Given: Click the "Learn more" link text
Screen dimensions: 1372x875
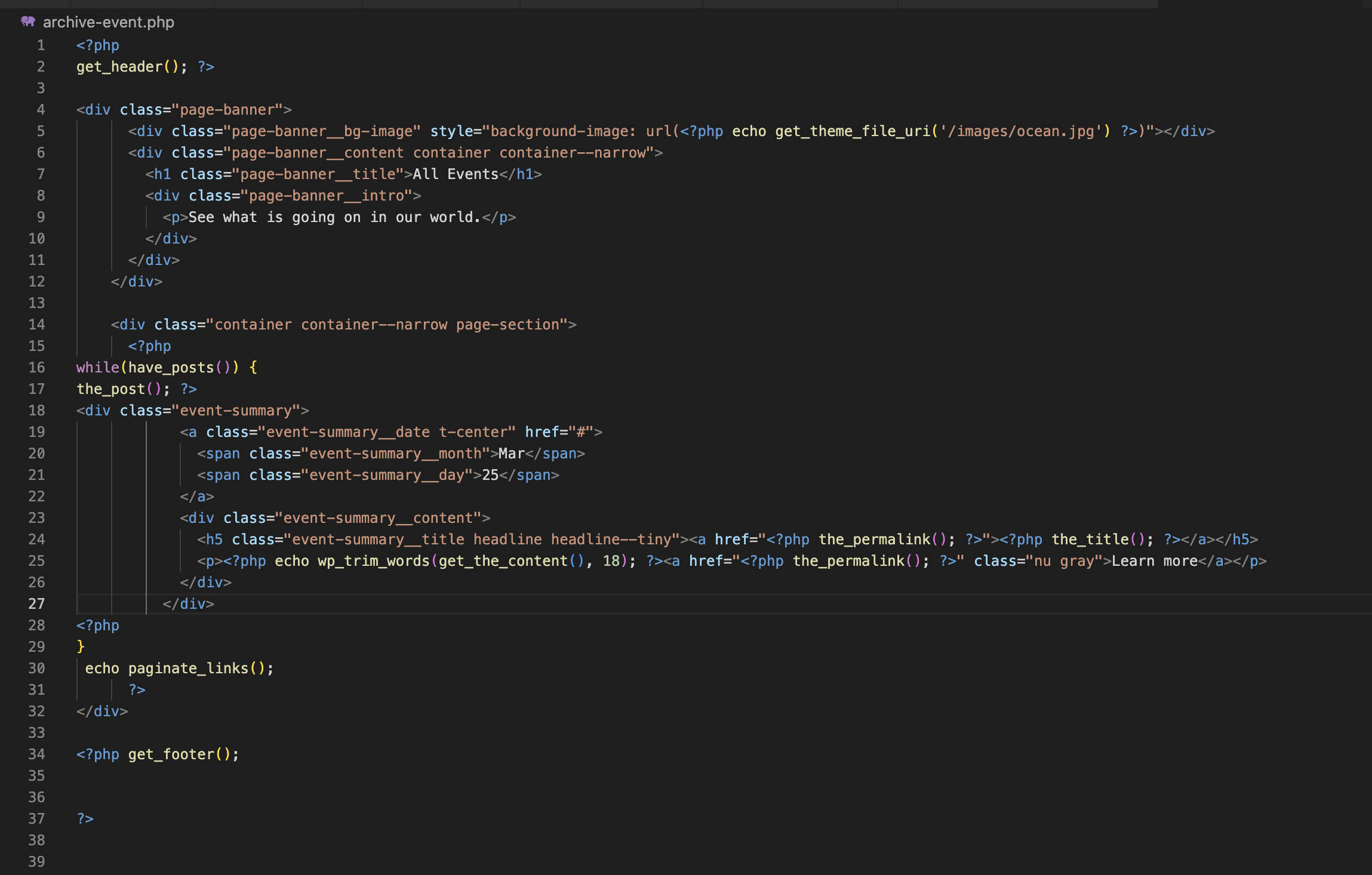Looking at the screenshot, I should click(x=1154, y=560).
